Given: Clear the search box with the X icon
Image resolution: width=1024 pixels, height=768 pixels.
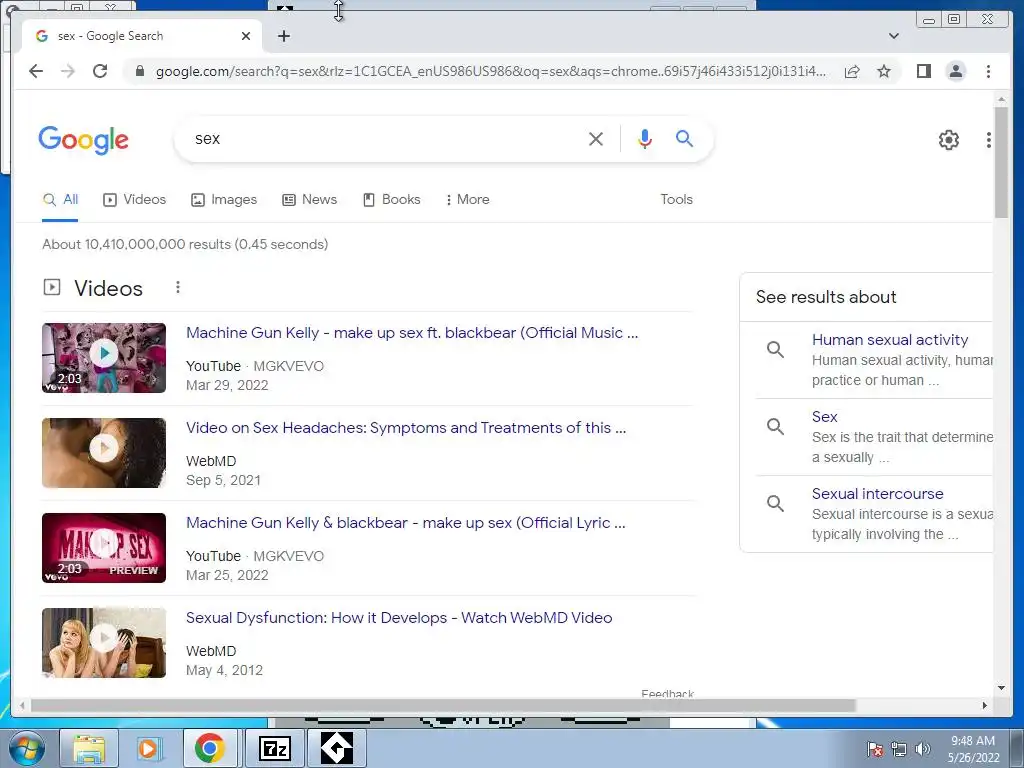Looking at the screenshot, I should (596, 138).
